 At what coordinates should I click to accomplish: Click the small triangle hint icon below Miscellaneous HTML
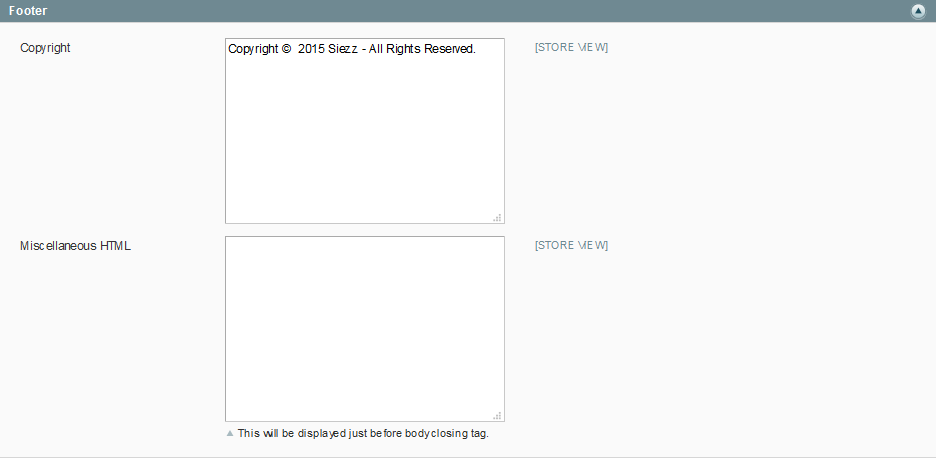point(230,434)
